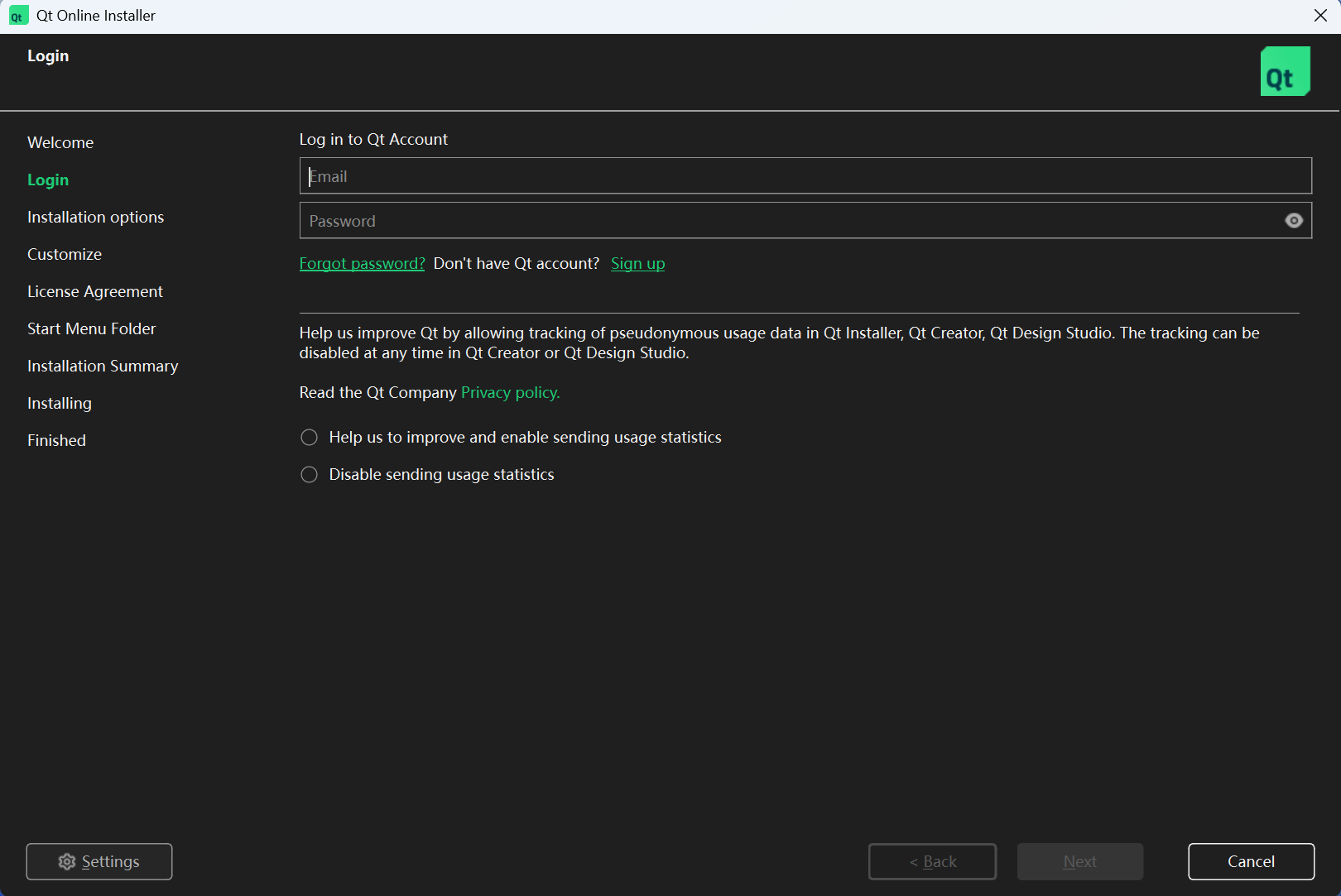Click the Qt icon in title bar
1341x896 pixels.
(x=18, y=16)
